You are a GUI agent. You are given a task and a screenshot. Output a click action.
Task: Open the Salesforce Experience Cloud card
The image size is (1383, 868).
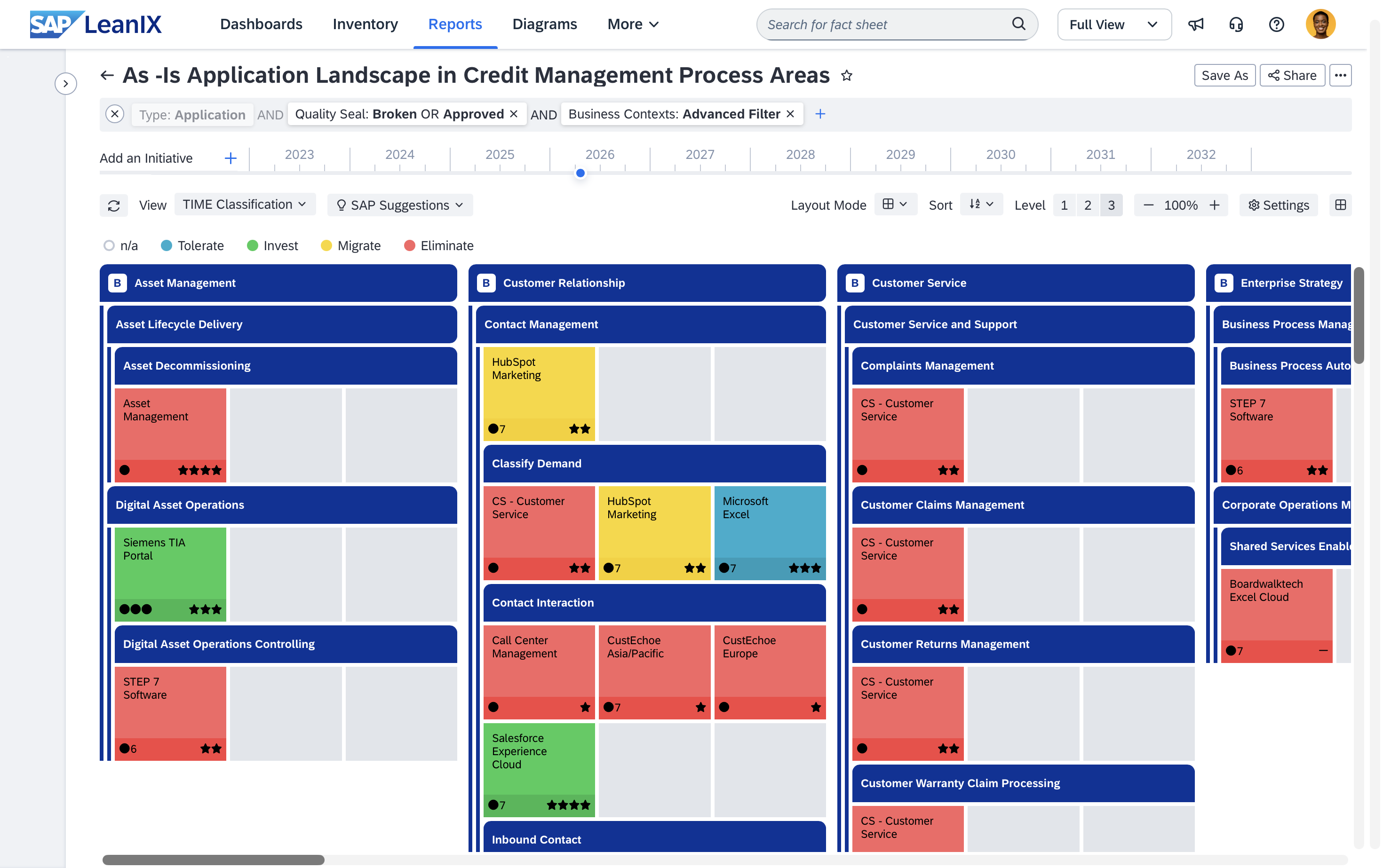click(x=539, y=770)
